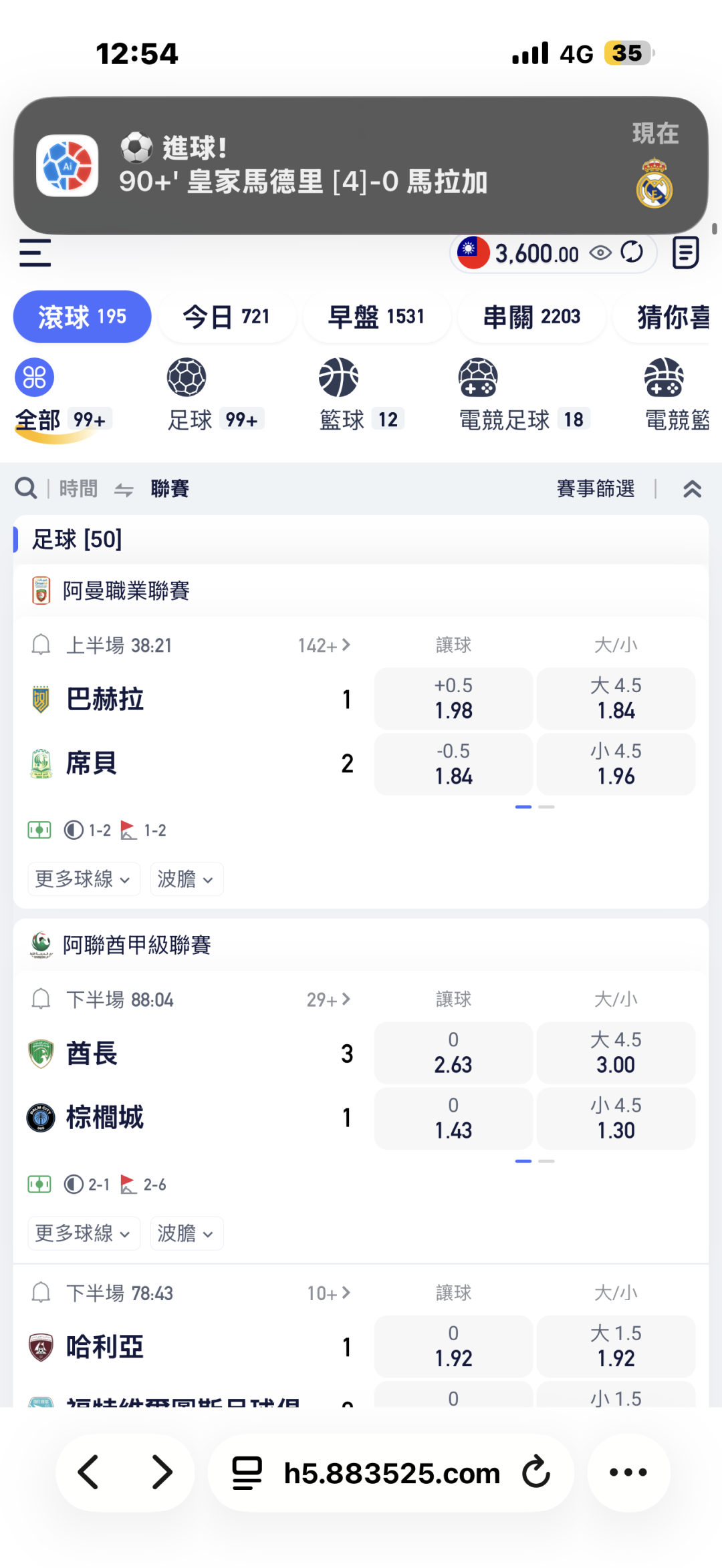Image resolution: width=722 pixels, height=1568 pixels.
Task: Open 賽事篩選 match filter
Action: pyautogui.click(x=596, y=489)
